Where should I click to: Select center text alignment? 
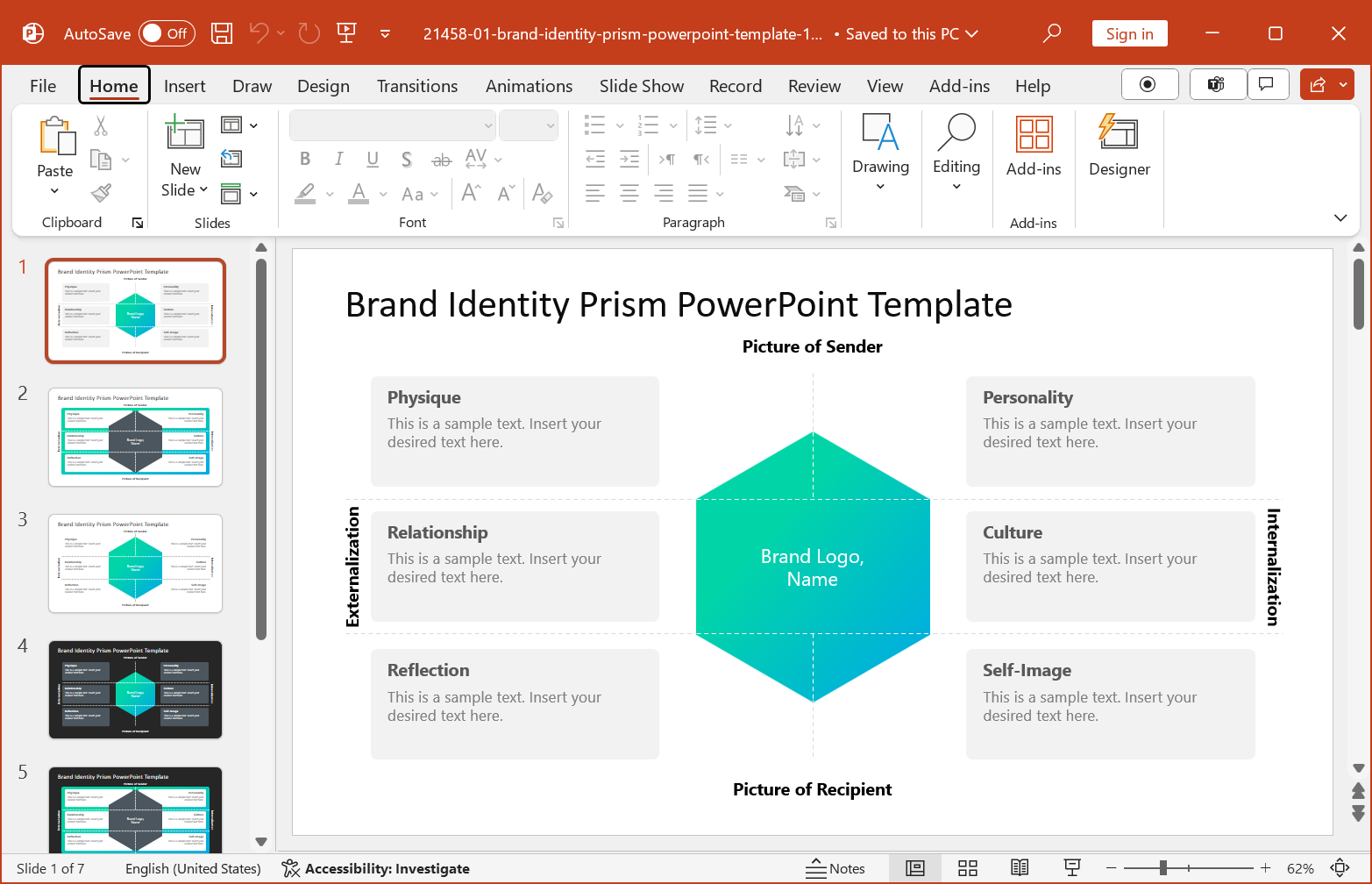click(x=629, y=193)
